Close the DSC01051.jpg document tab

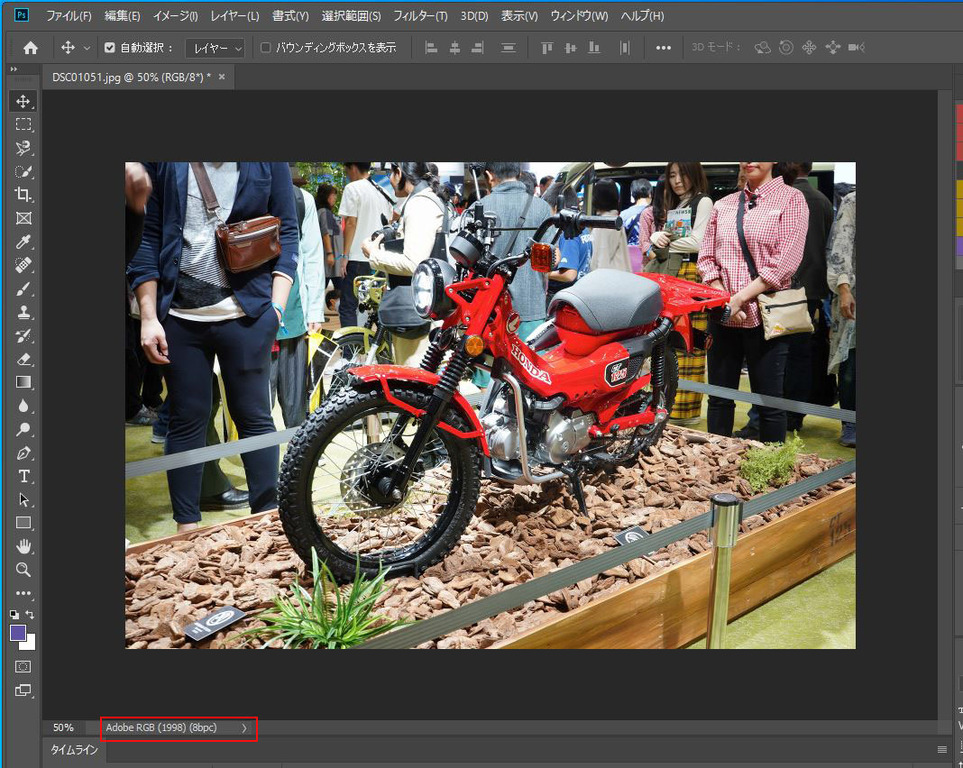coord(222,77)
